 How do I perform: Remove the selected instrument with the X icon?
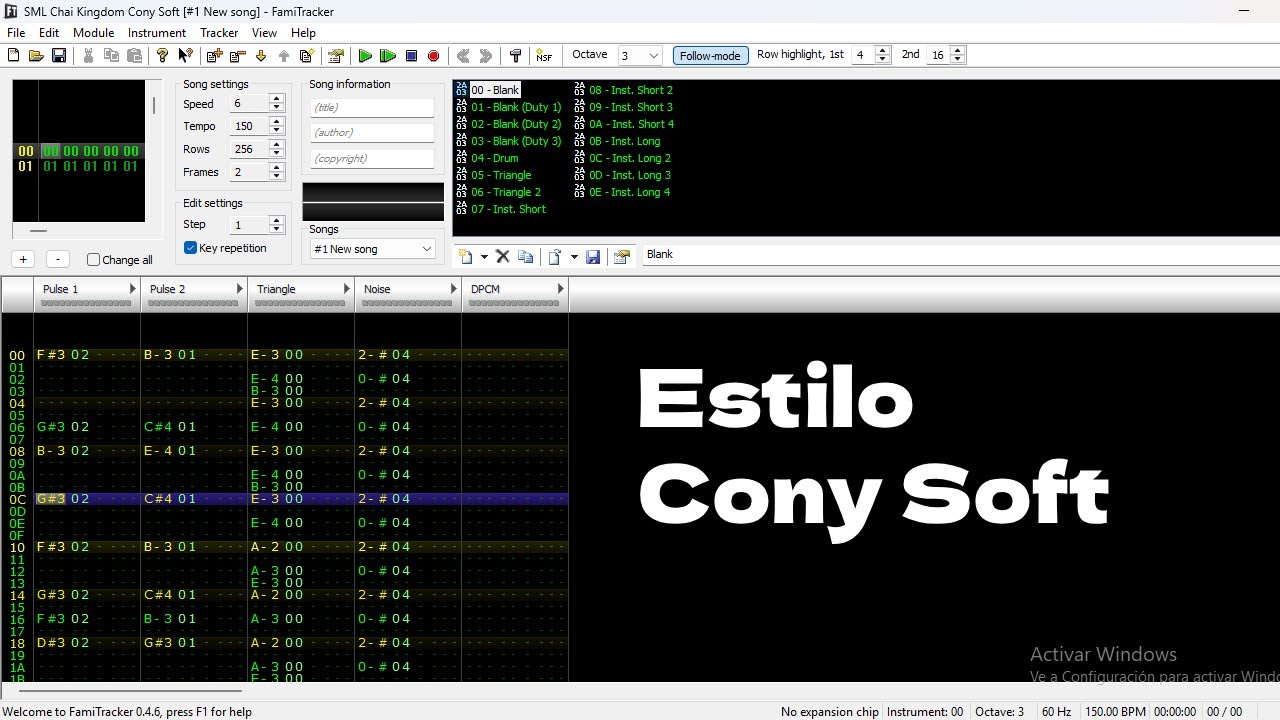[x=503, y=257]
